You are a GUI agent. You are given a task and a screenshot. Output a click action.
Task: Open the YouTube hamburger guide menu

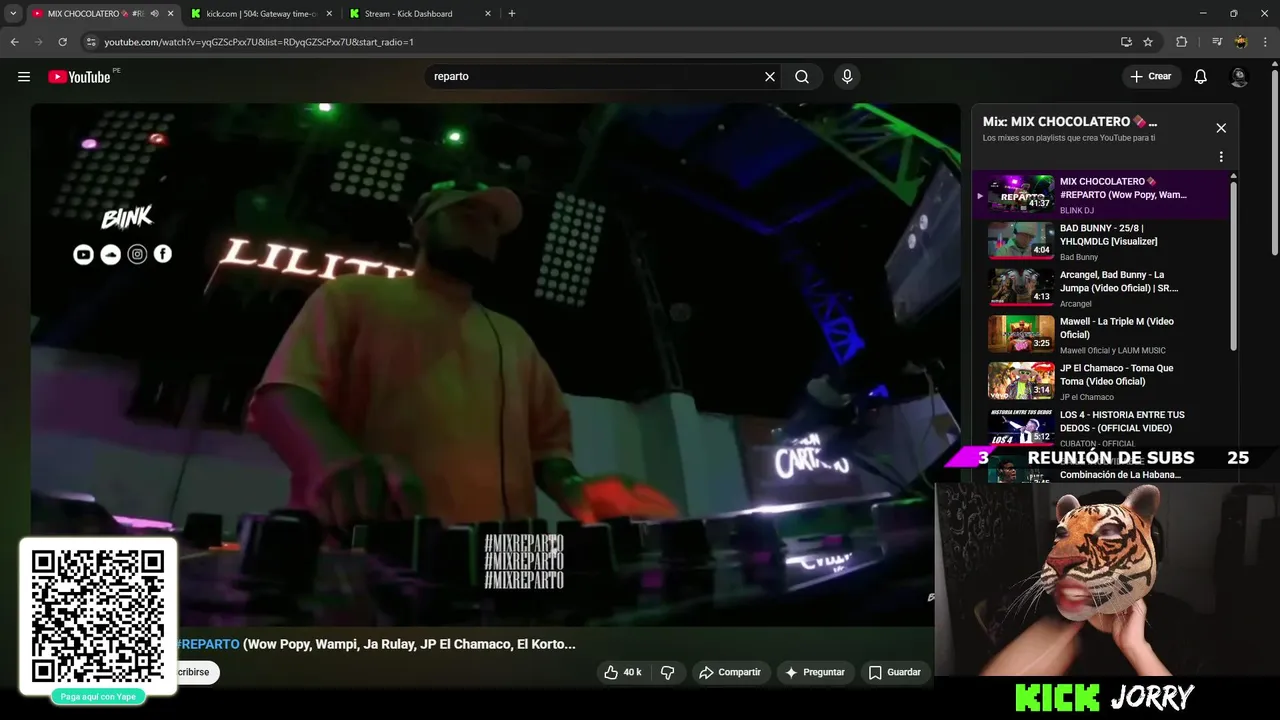coord(24,77)
